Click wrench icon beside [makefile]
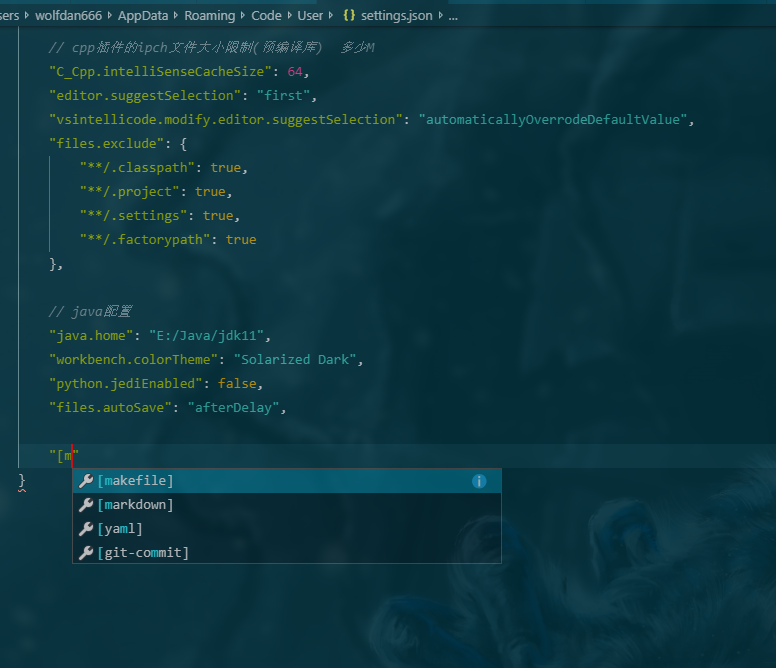Image resolution: width=776 pixels, height=668 pixels. point(86,481)
